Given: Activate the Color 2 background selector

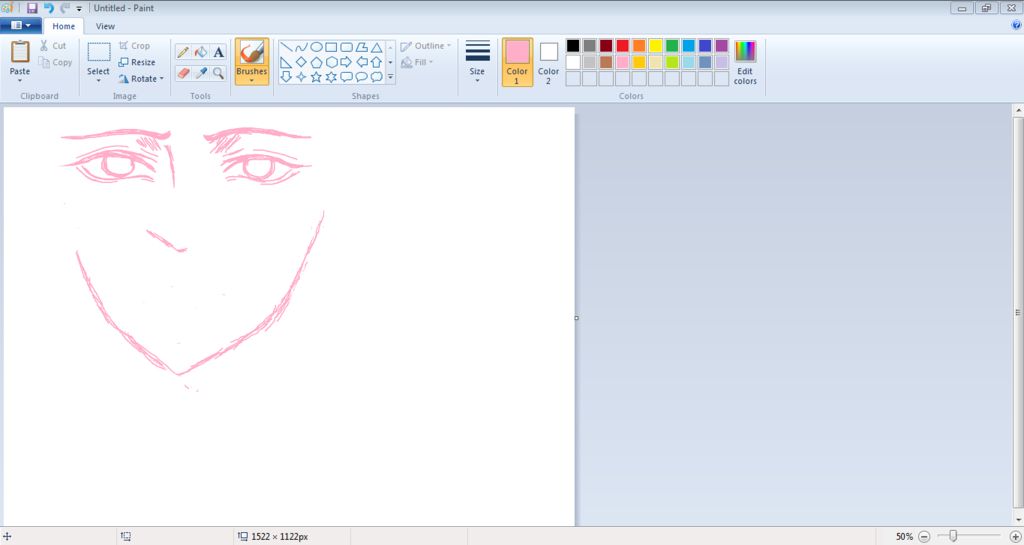Looking at the screenshot, I should click(x=549, y=62).
